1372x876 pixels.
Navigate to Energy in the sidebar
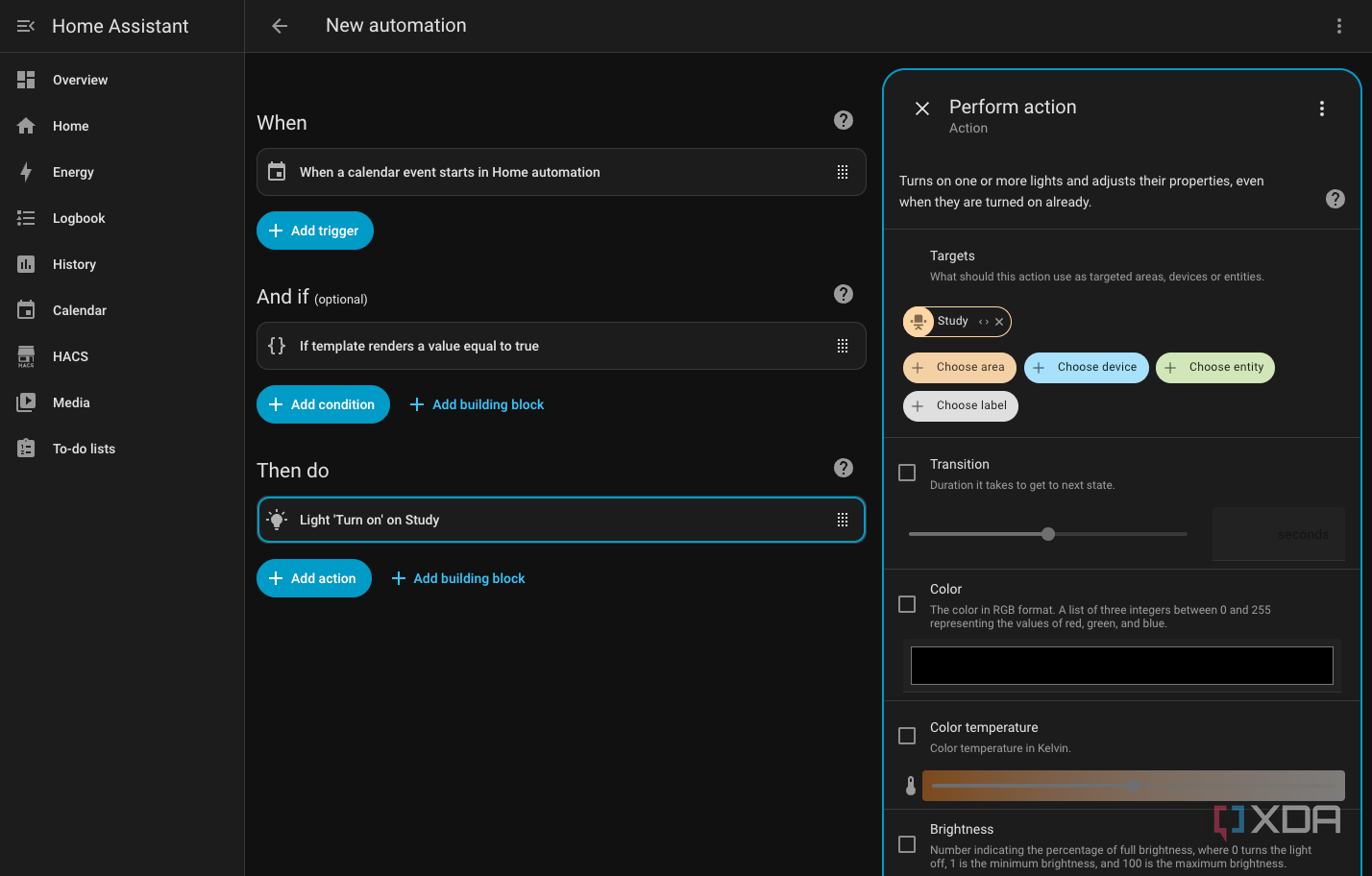point(122,172)
